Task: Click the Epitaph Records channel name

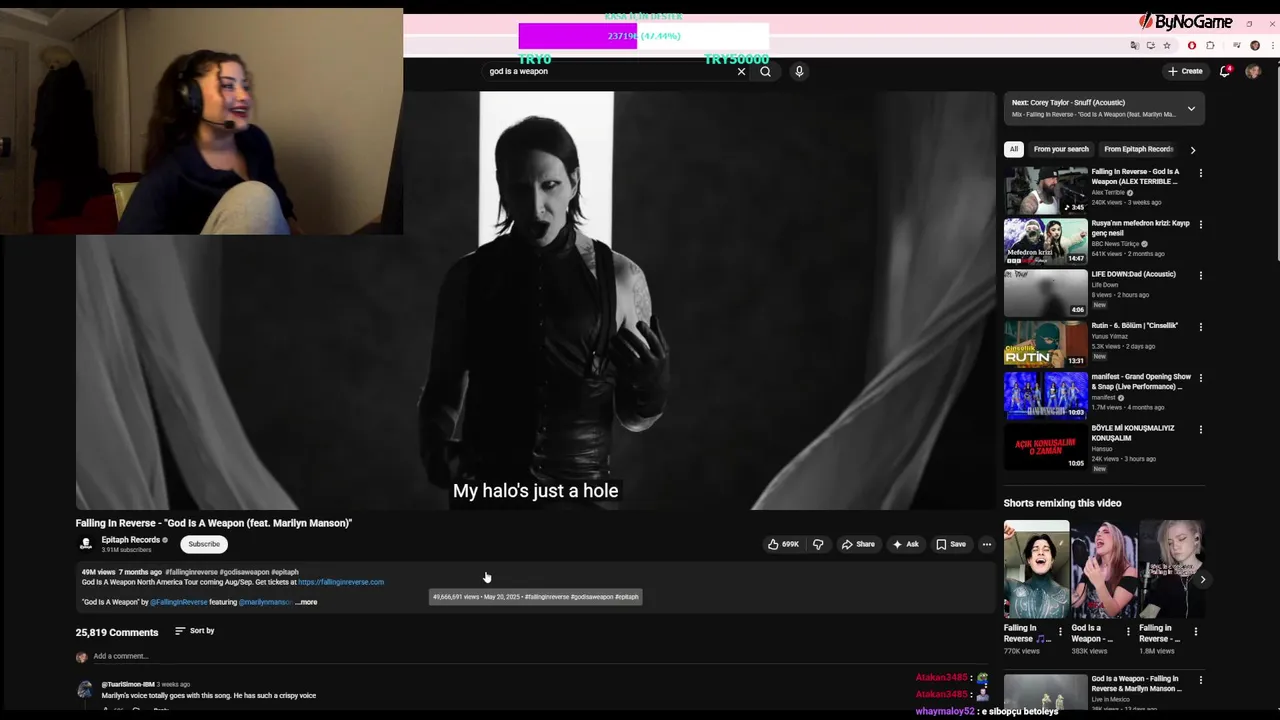Action: tap(131, 540)
